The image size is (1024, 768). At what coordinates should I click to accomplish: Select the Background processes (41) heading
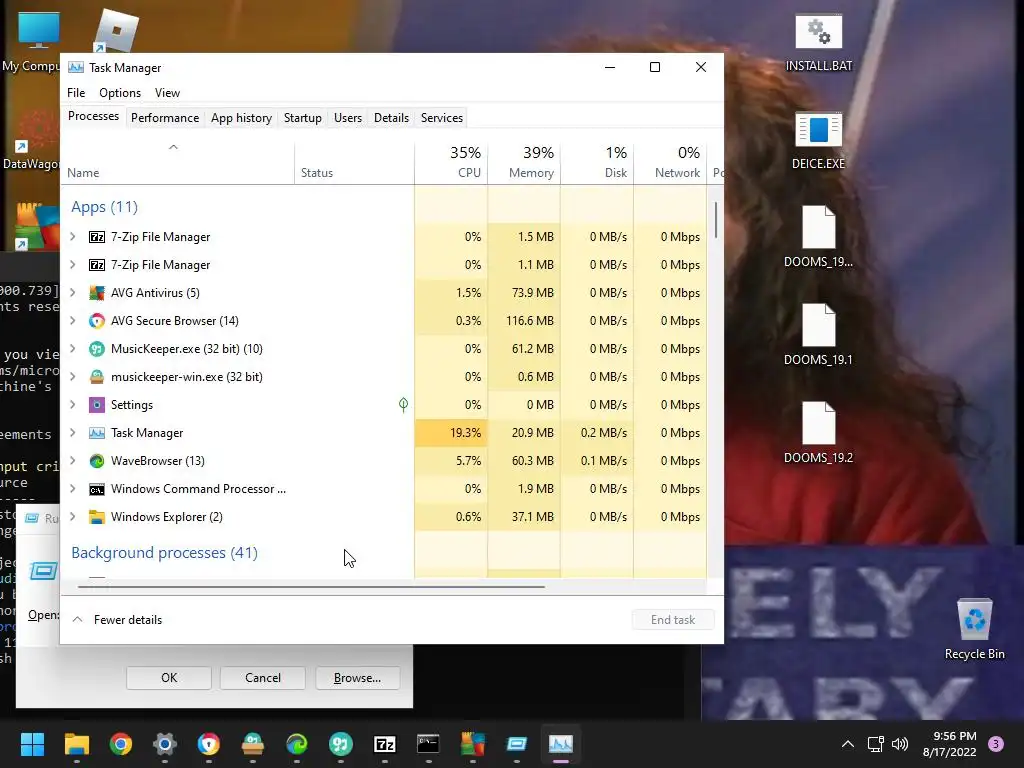[x=165, y=552]
